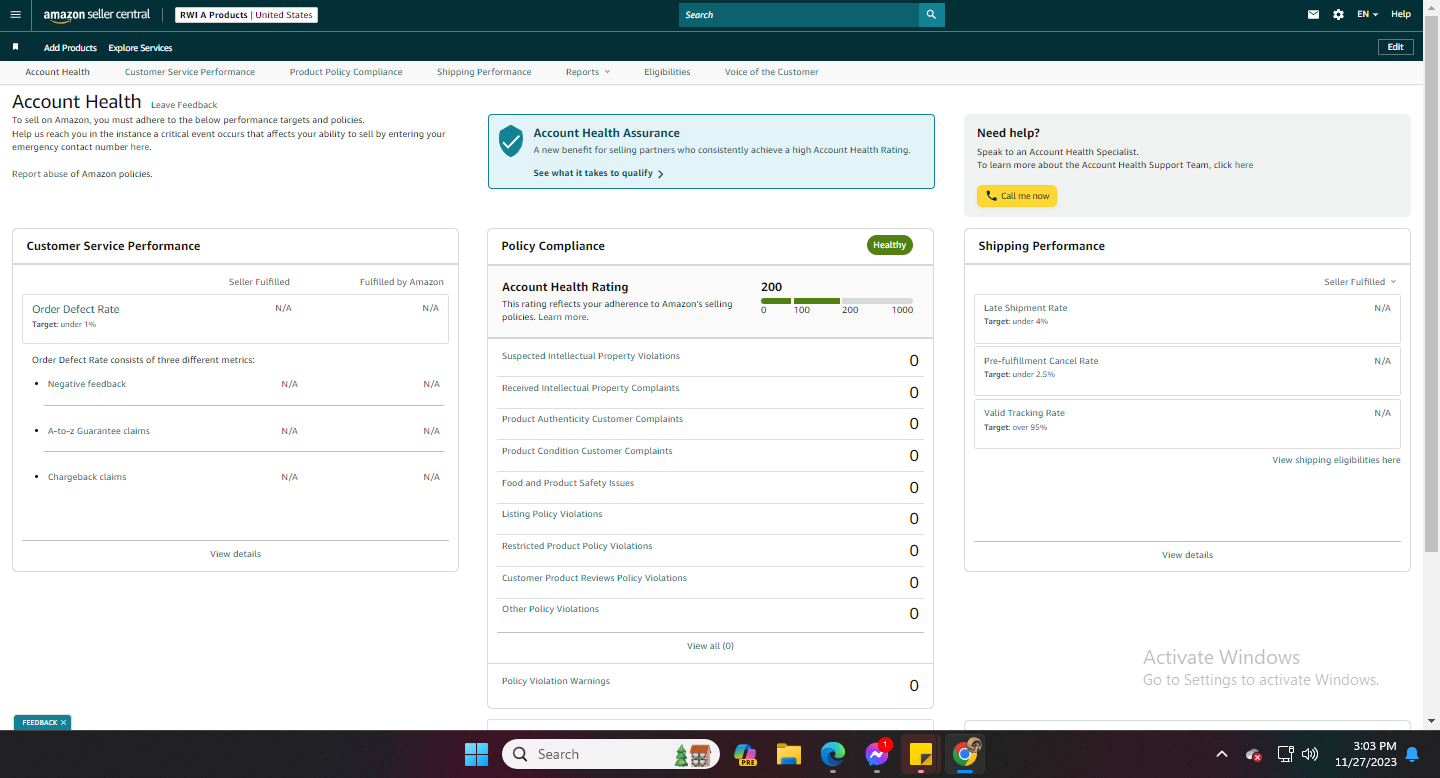This screenshot has width=1440, height=778.
Task: Click the Call me now button
Action: [x=1017, y=196]
